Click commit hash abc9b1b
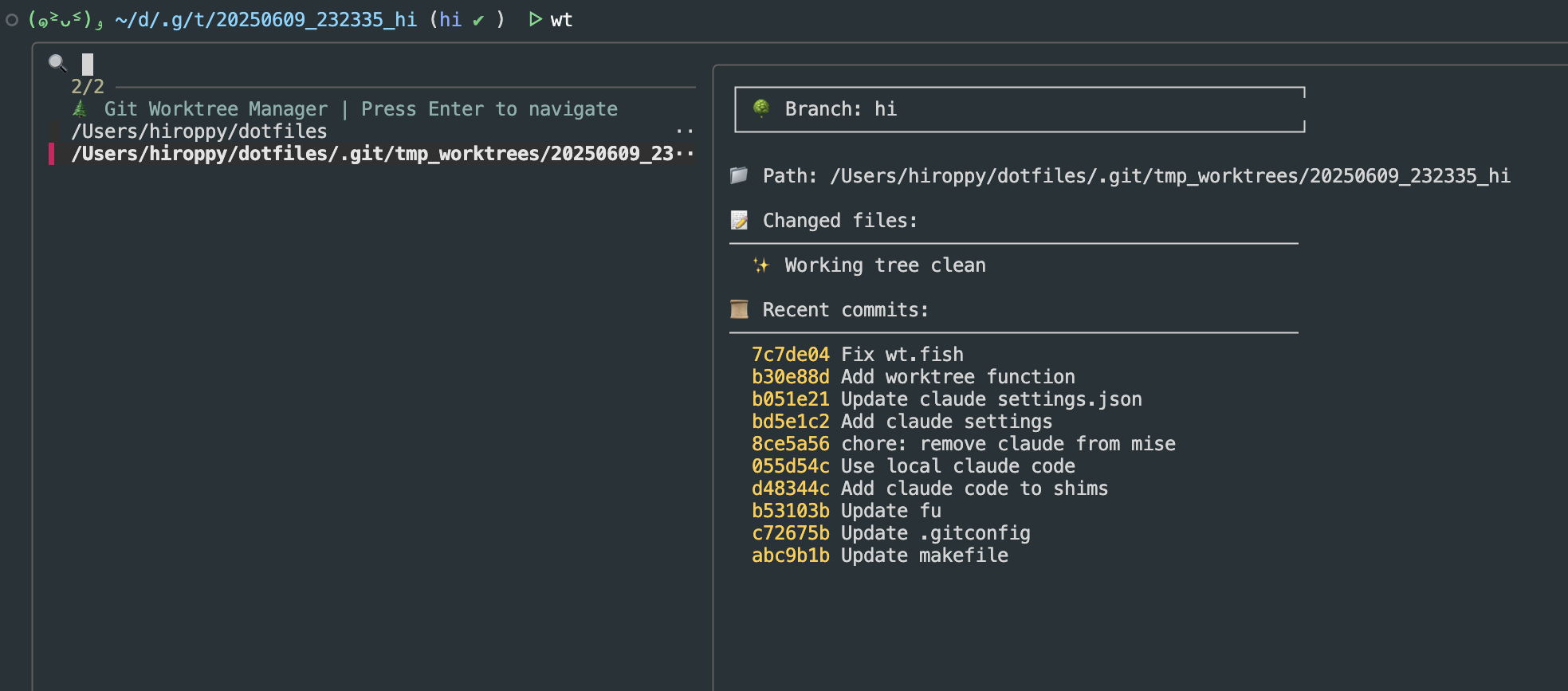The height and width of the screenshot is (691, 1568). click(790, 556)
